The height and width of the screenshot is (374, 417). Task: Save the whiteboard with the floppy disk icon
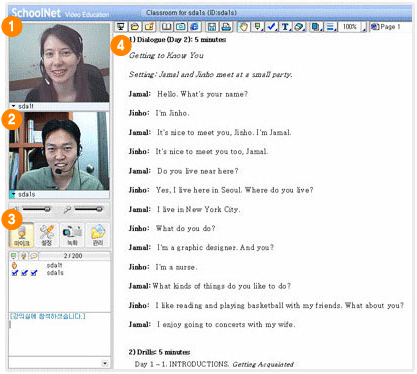212,27
